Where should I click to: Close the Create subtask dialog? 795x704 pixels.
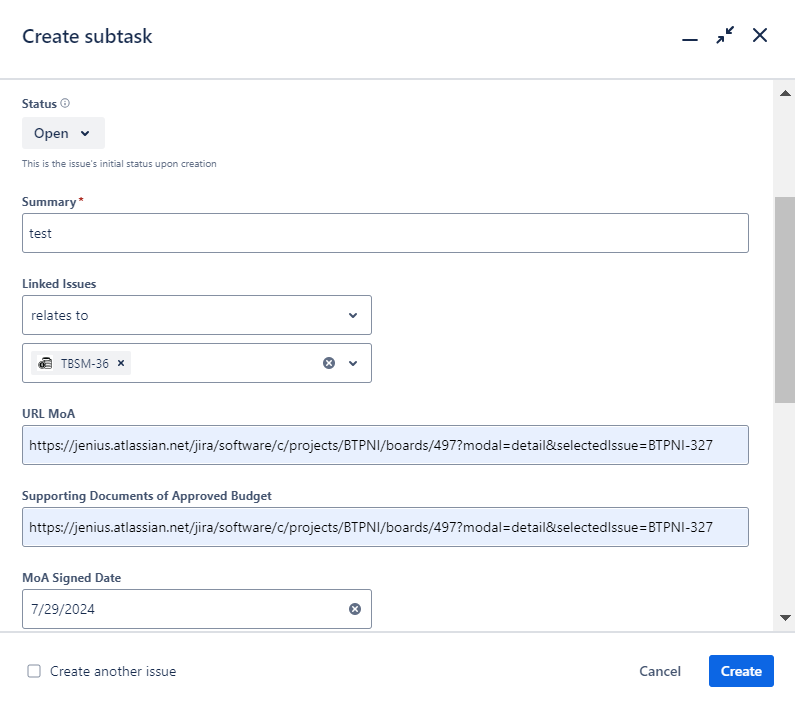click(760, 35)
